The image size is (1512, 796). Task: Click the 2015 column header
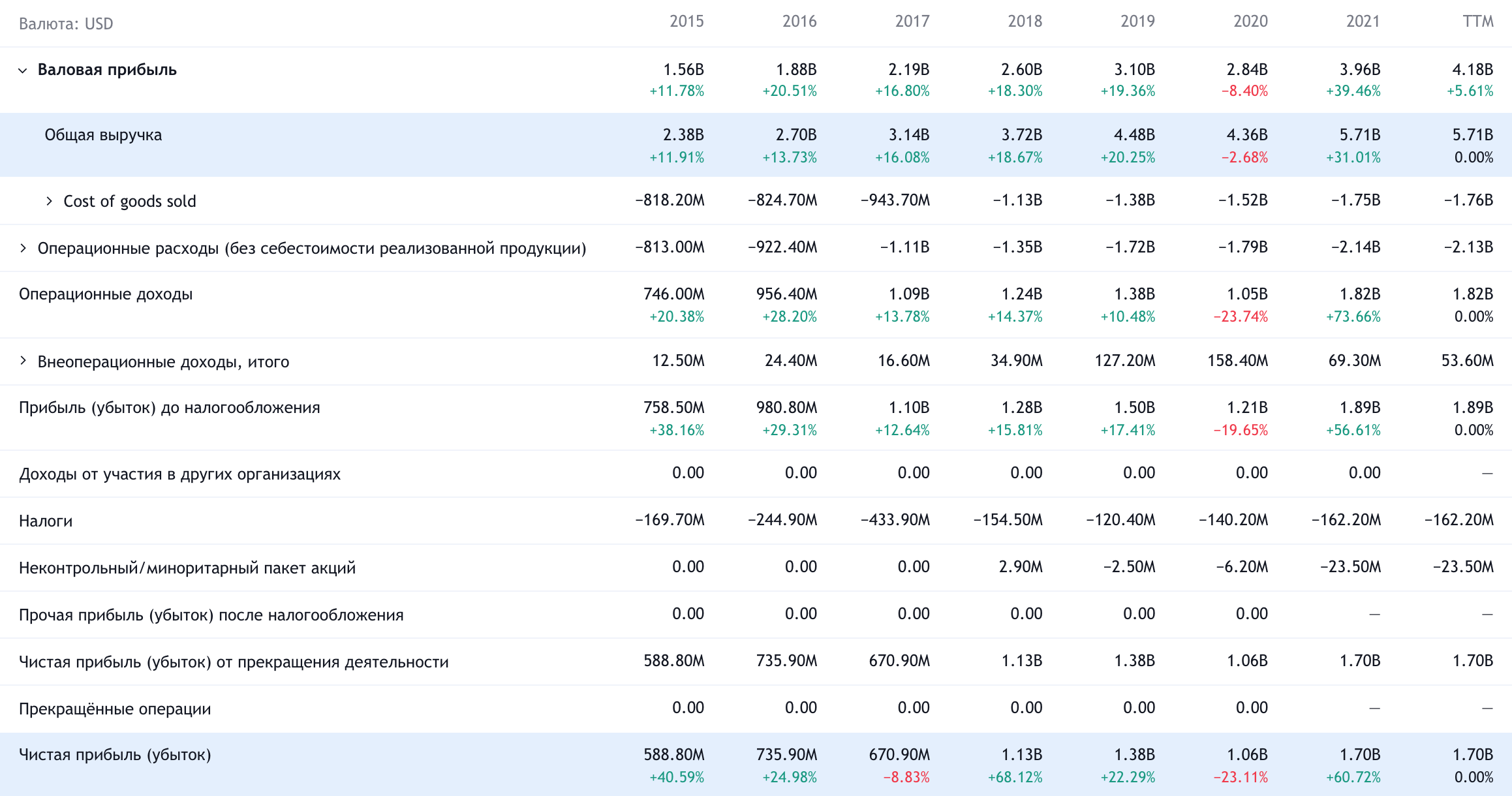click(x=687, y=22)
